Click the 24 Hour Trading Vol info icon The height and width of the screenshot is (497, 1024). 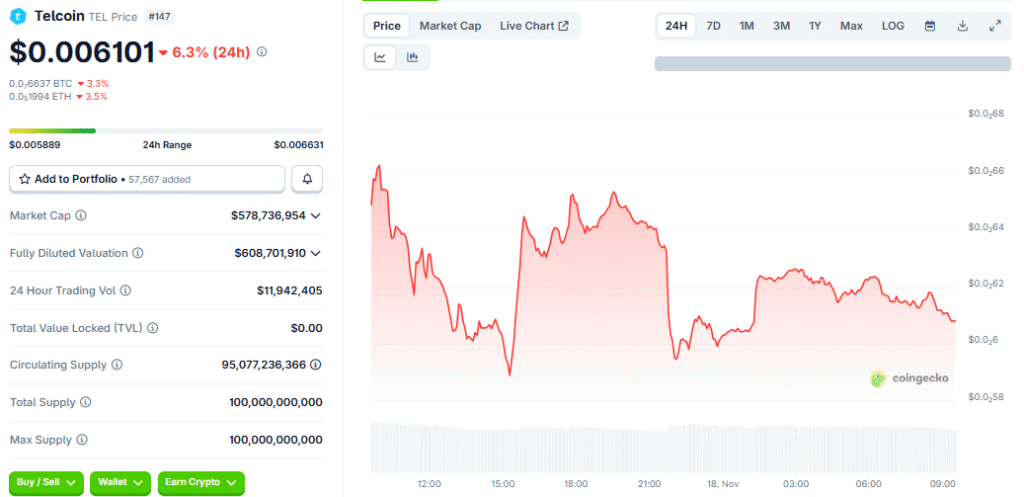pyautogui.click(x=125, y=291)
